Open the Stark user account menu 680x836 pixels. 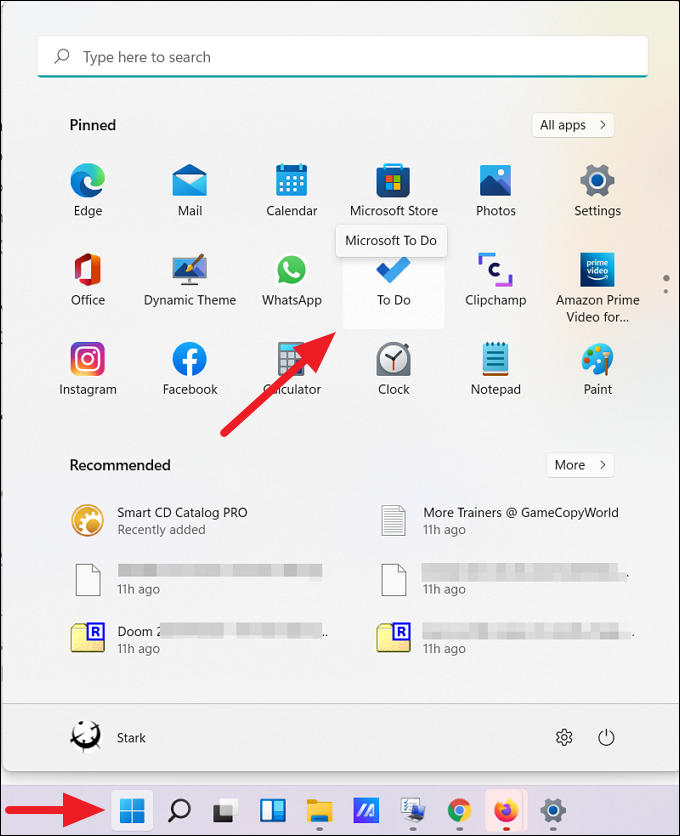pos(108,737)
